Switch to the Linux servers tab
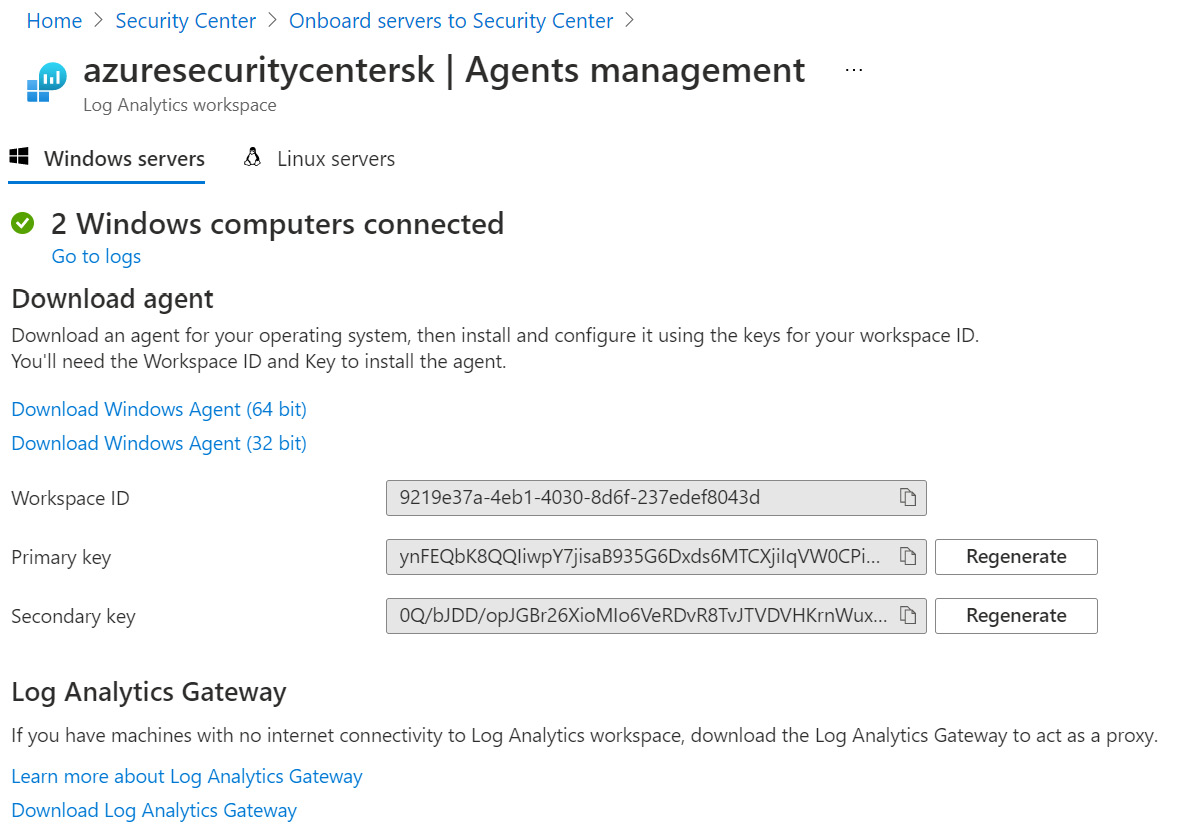1186x838 pixels. (318, 159)
